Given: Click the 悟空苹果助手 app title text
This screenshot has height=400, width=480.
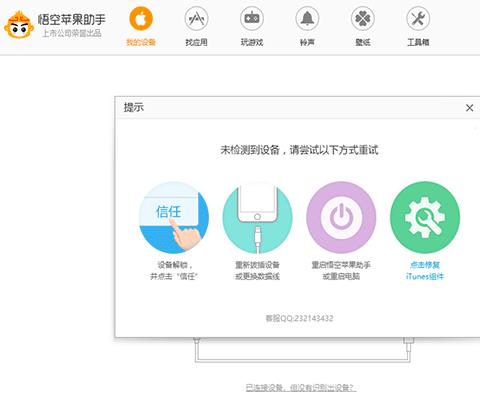Looking at the screenshot, I should pyautogui.click(x=71, y=19).
